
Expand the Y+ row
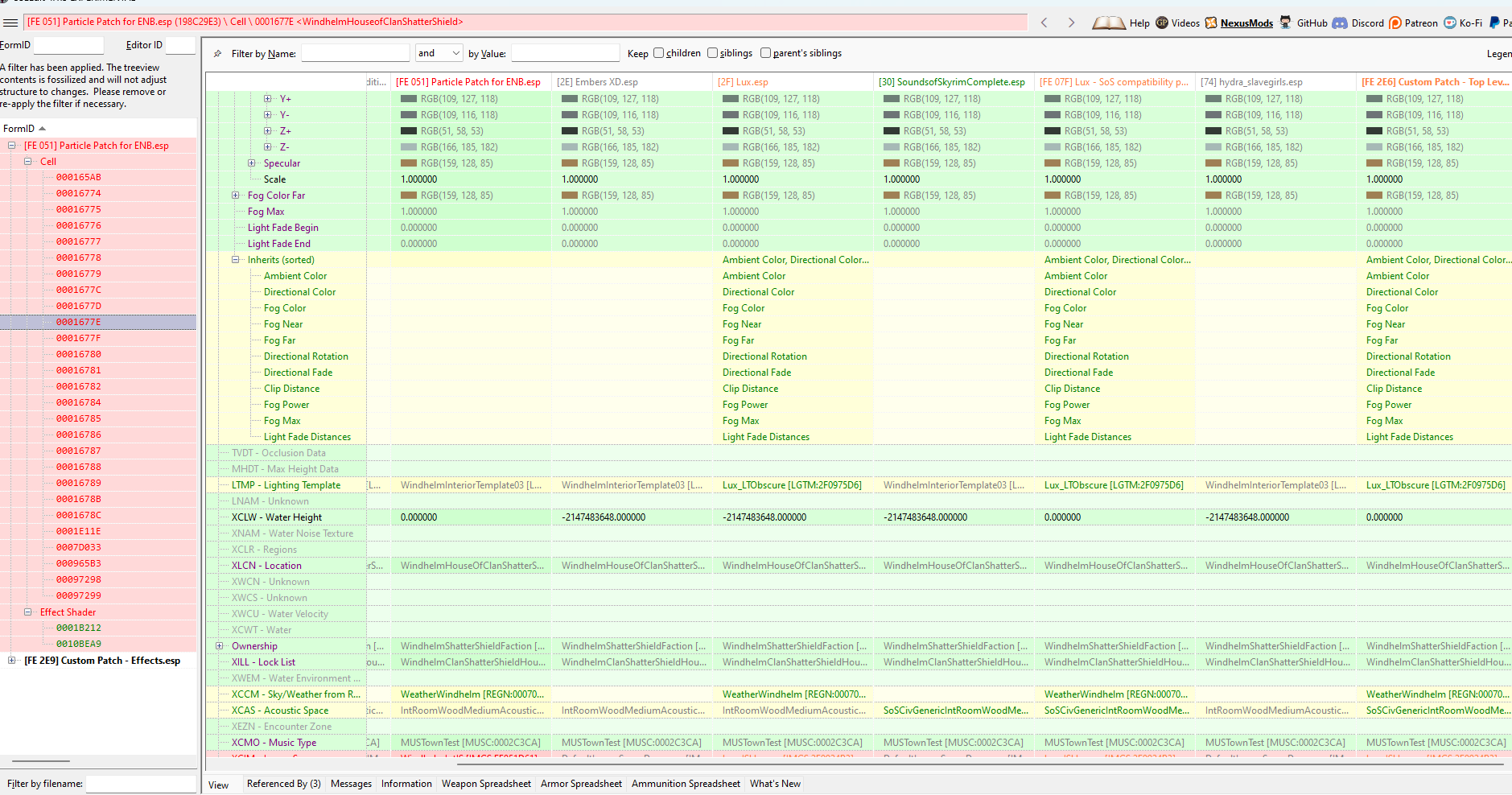[x=268, y=99]
